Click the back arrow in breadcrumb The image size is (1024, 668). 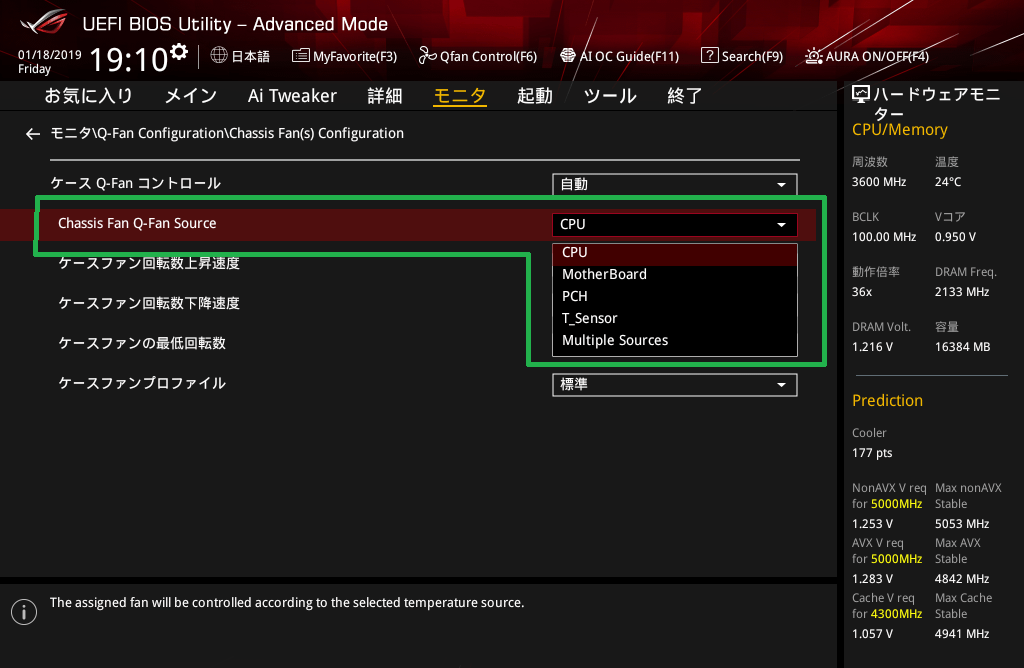tap(33, 134)
